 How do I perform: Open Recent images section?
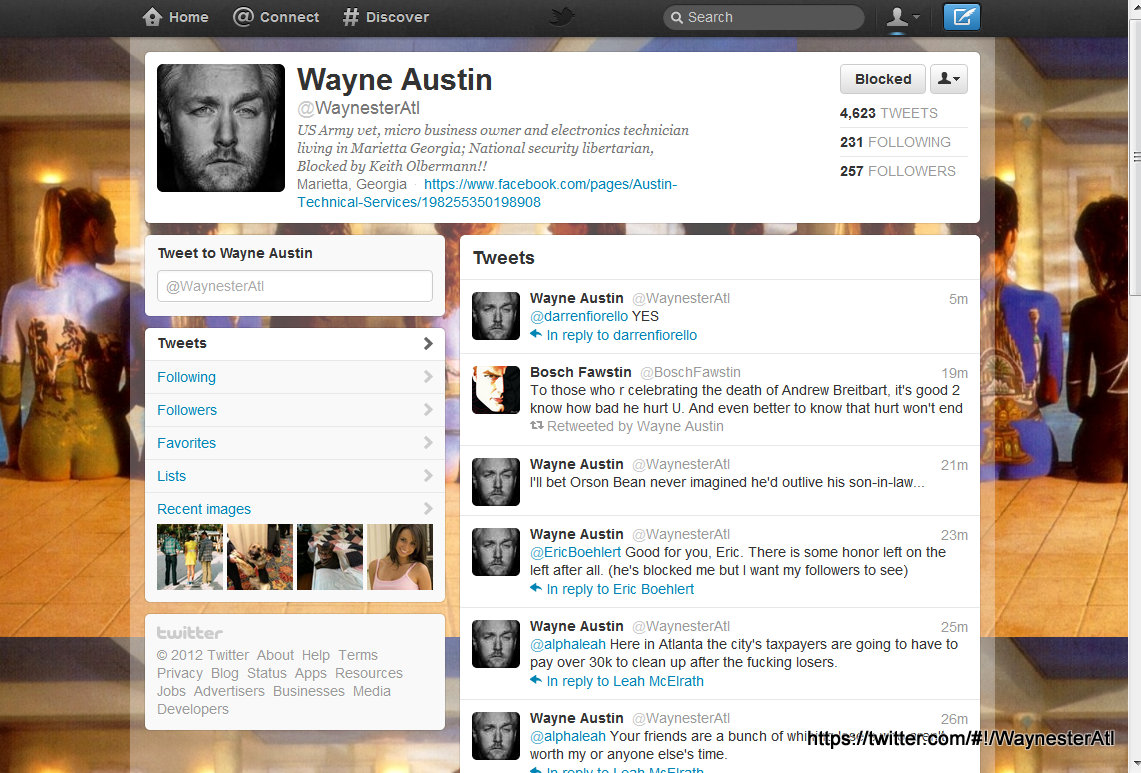(x=295, y=509)
